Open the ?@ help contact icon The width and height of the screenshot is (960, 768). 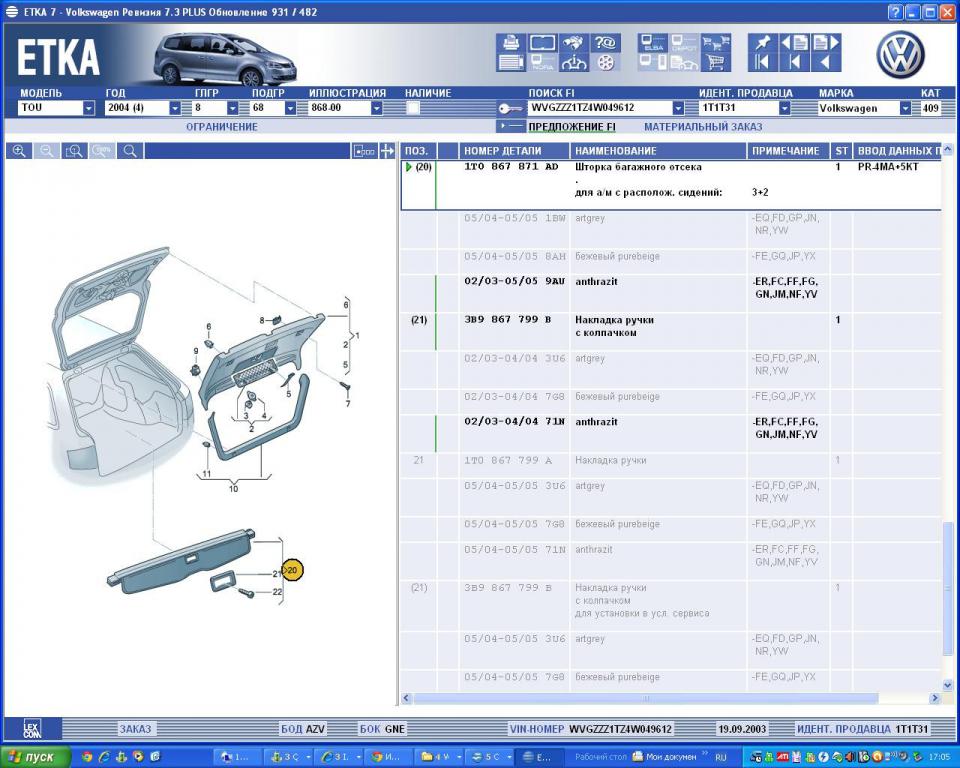pyautogui.click(x=605, y=43)
